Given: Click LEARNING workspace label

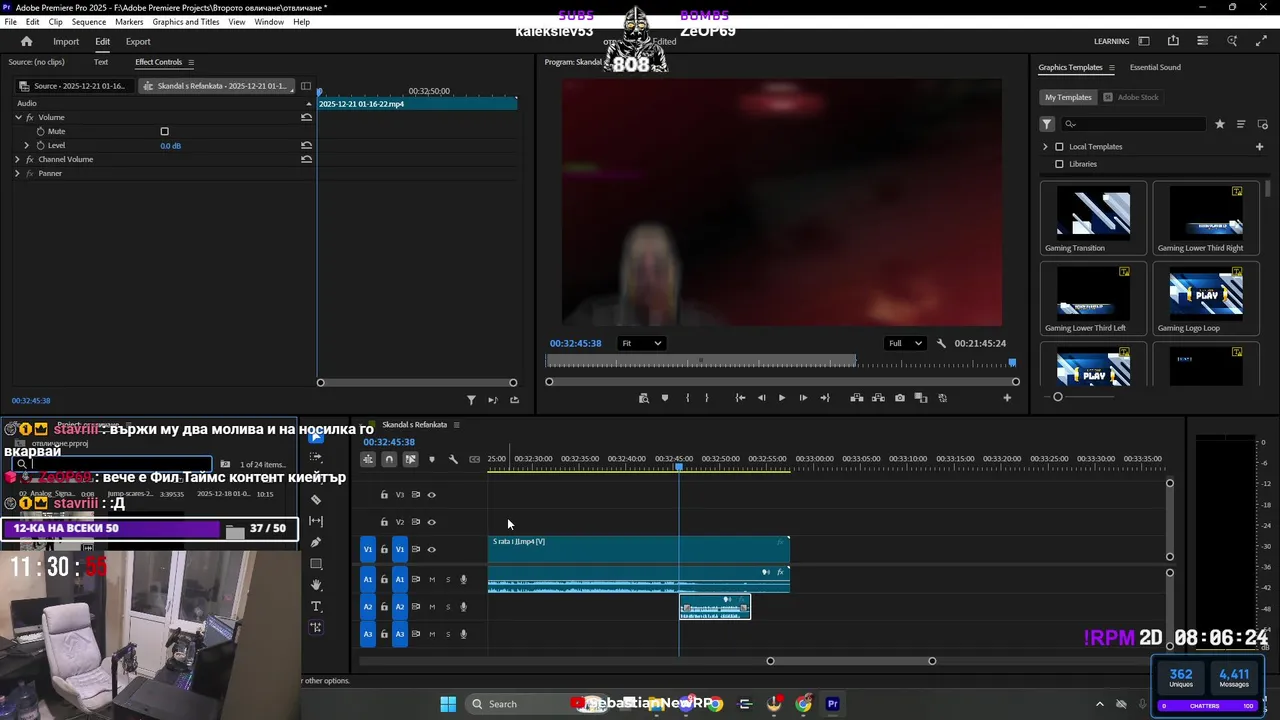Looking at the screenshot, I should pyautogui.click(x=1111, y=41).
